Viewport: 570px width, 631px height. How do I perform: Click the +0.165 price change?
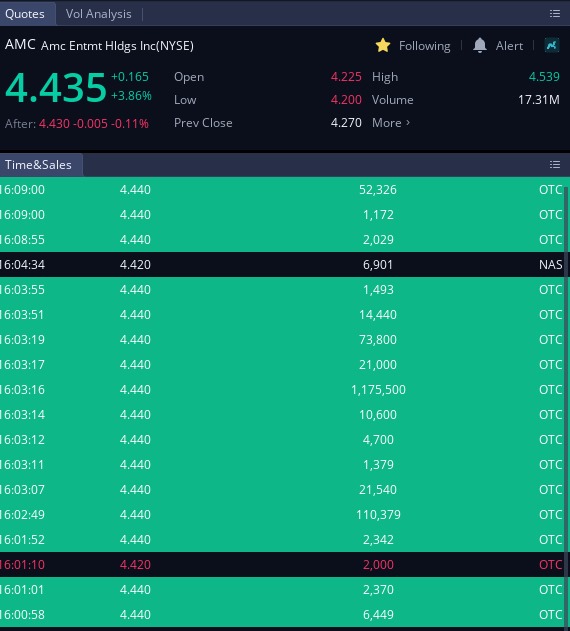click(x=130, y=76)
